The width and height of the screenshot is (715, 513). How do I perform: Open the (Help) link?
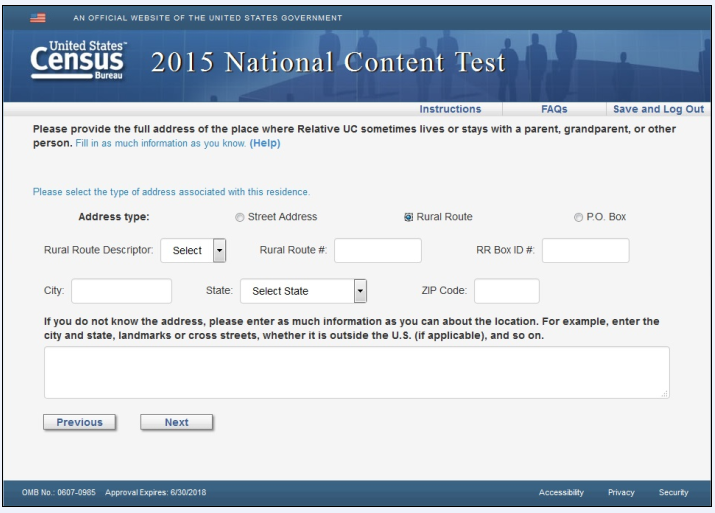tap(265, 143)
